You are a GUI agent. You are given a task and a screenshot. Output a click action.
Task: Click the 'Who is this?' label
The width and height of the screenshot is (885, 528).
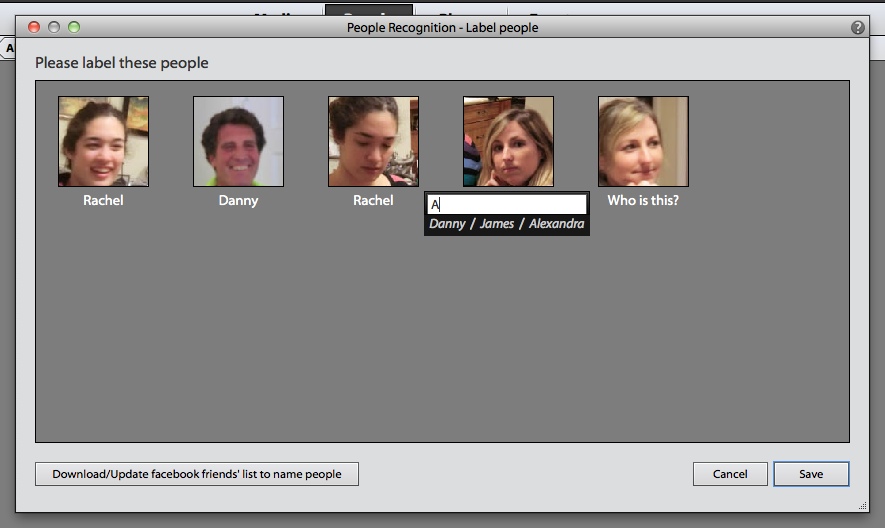[x=643, y=201]
